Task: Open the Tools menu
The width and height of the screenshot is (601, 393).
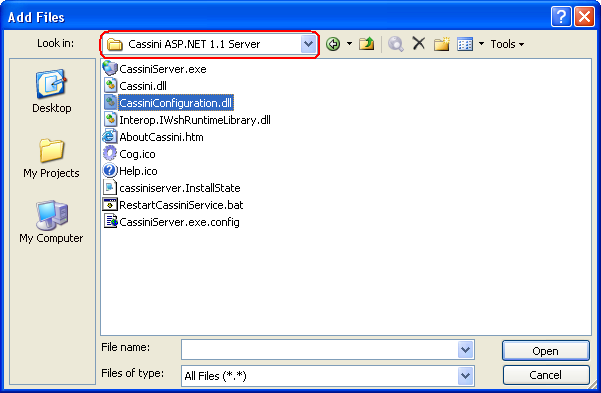Action: [x=507, y=44]
